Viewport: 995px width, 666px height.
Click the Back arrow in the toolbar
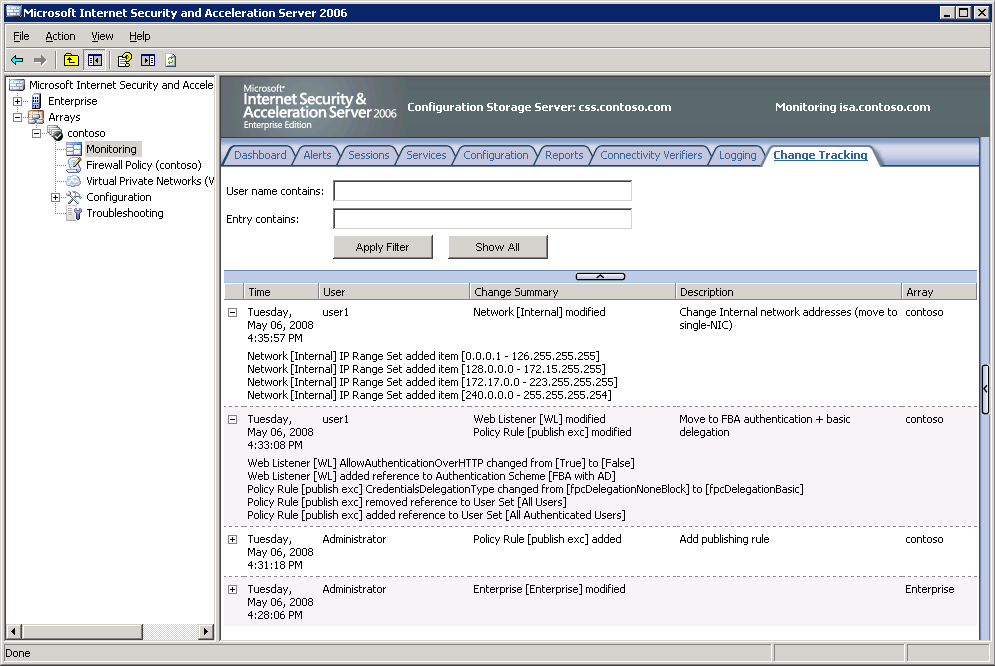coord(17,60)
